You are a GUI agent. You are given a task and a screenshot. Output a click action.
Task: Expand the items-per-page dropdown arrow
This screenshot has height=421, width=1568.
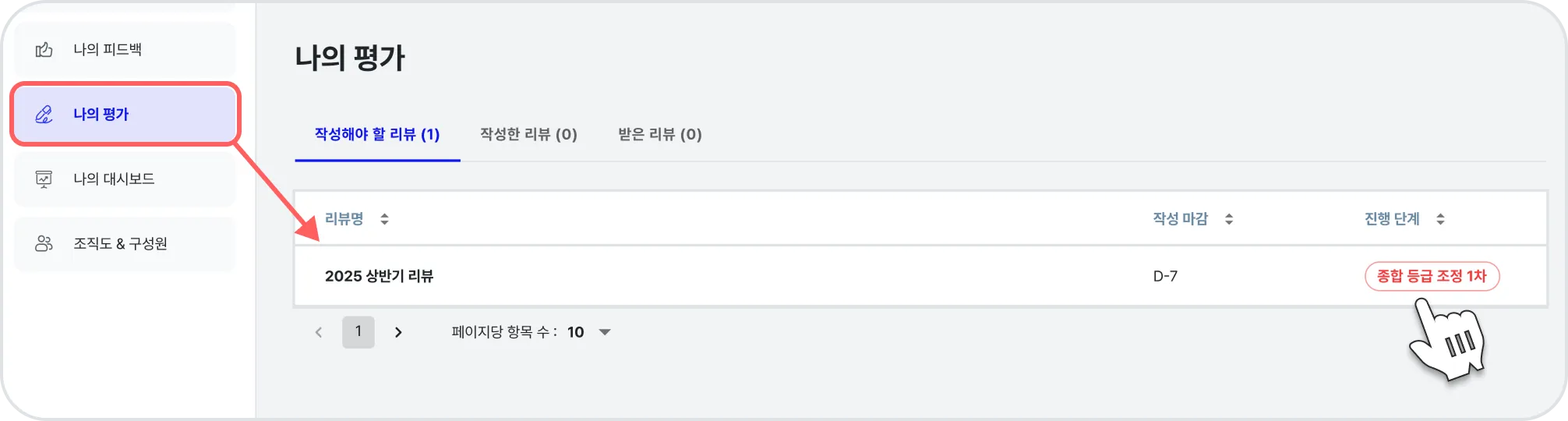tap(605, 332)
